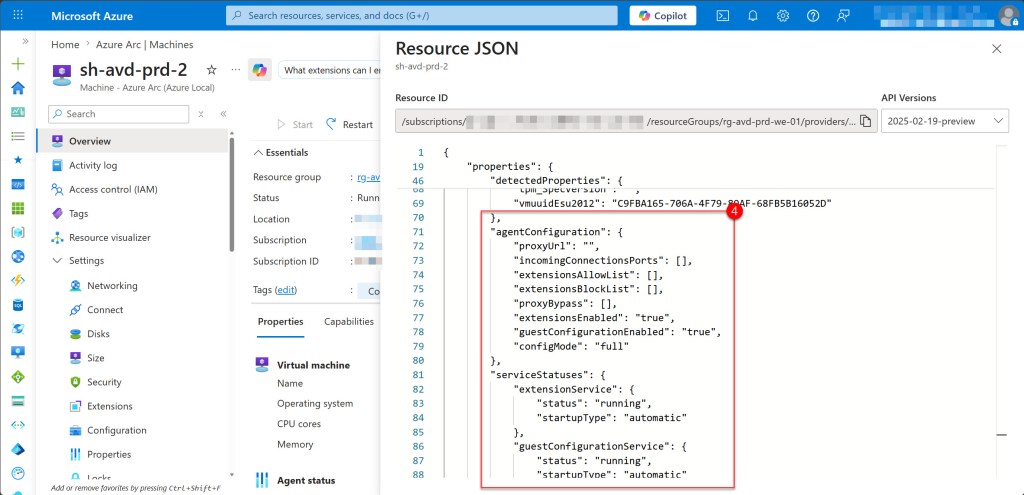Screen dimensions: 1024x495
Task: Open Extensions under Settings
Action: (x=109, y=406)
